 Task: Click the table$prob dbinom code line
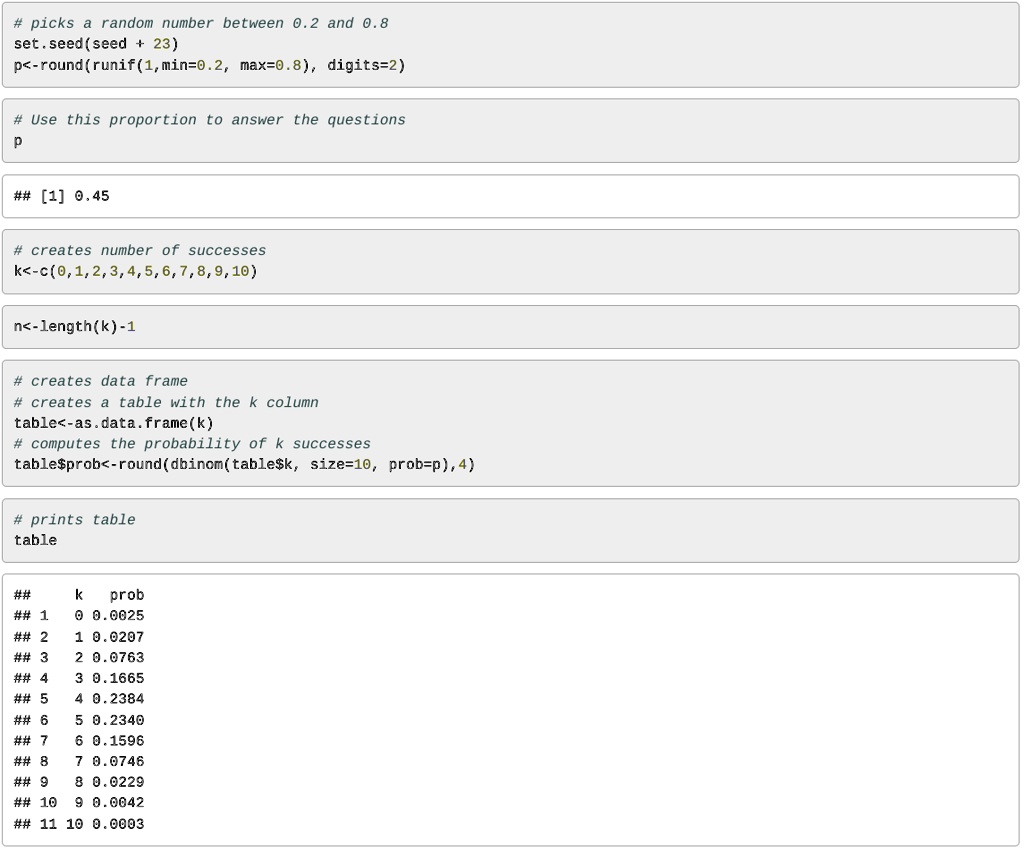click(244, 464)
